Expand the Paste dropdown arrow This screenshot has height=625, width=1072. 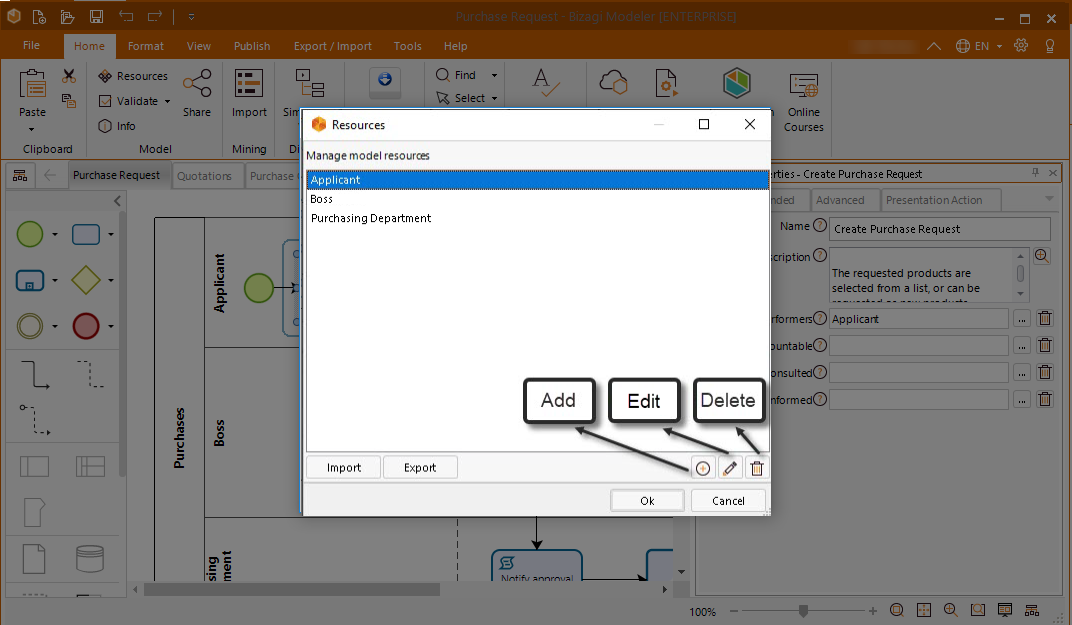(32, 129)
